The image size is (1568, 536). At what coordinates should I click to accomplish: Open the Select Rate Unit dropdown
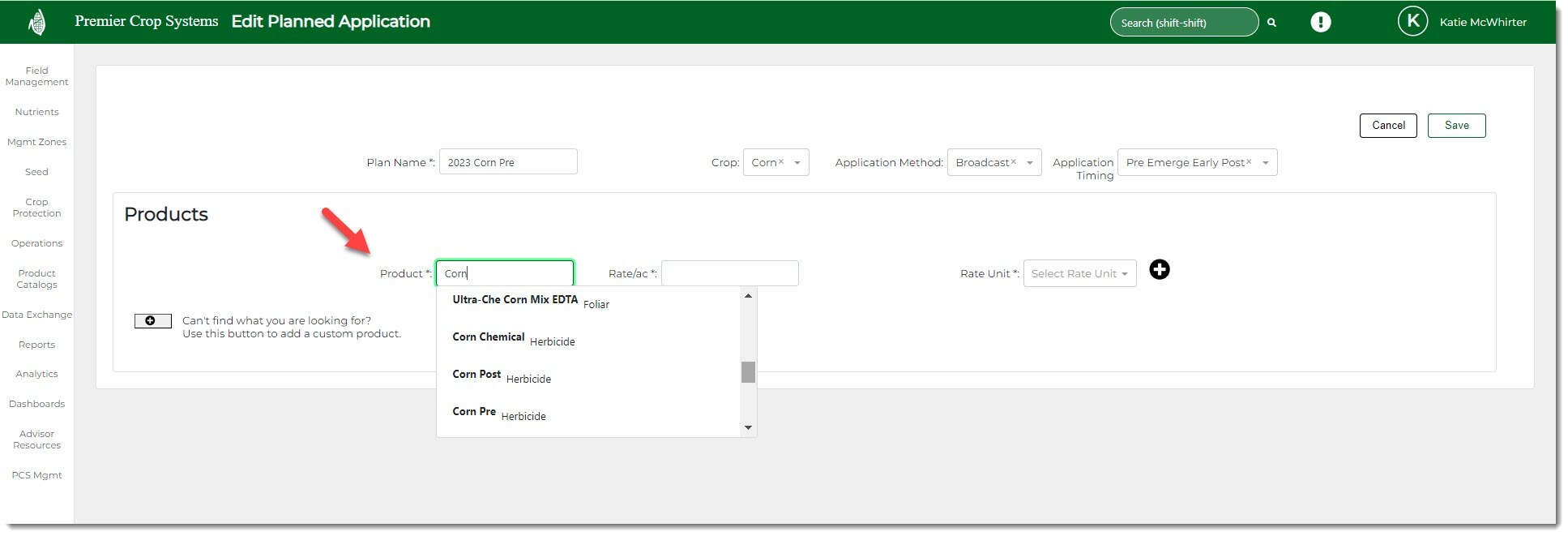[1079, 274]
